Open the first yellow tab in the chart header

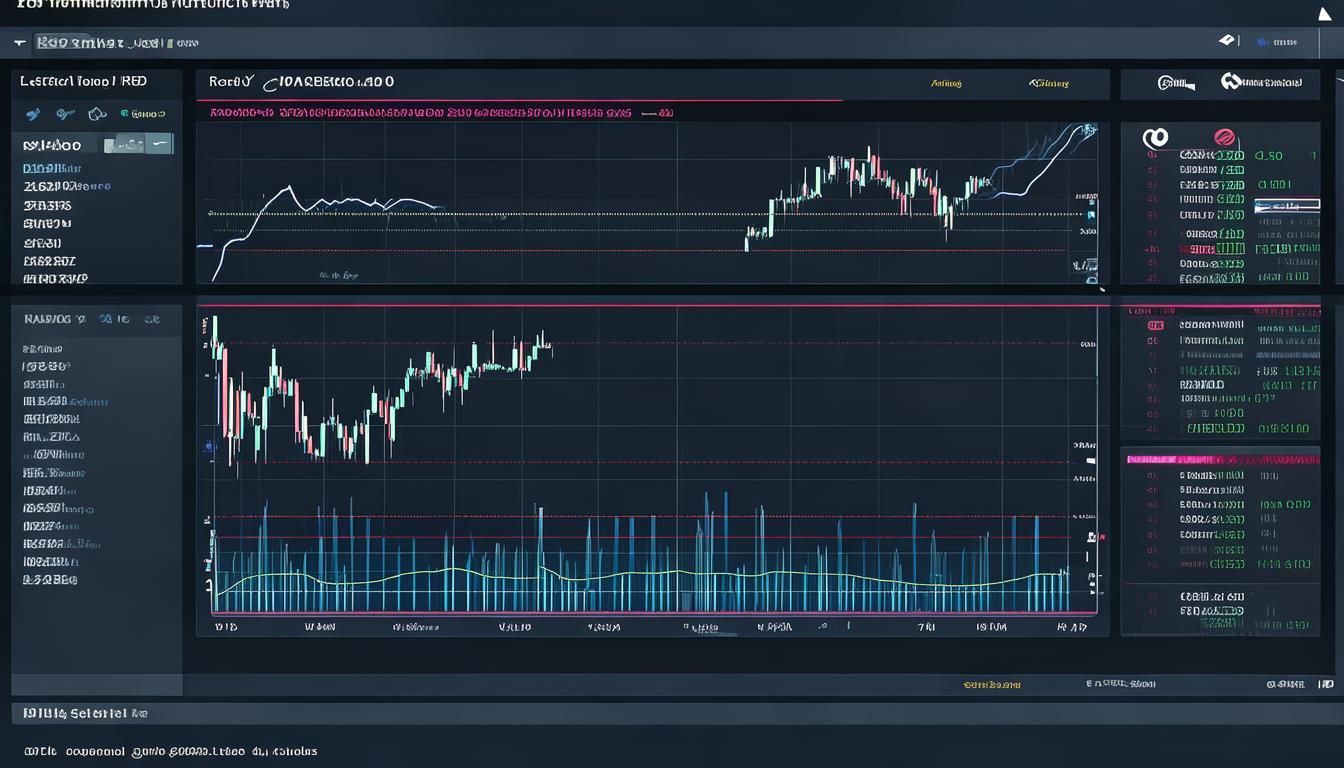click(x=946, y=84)
